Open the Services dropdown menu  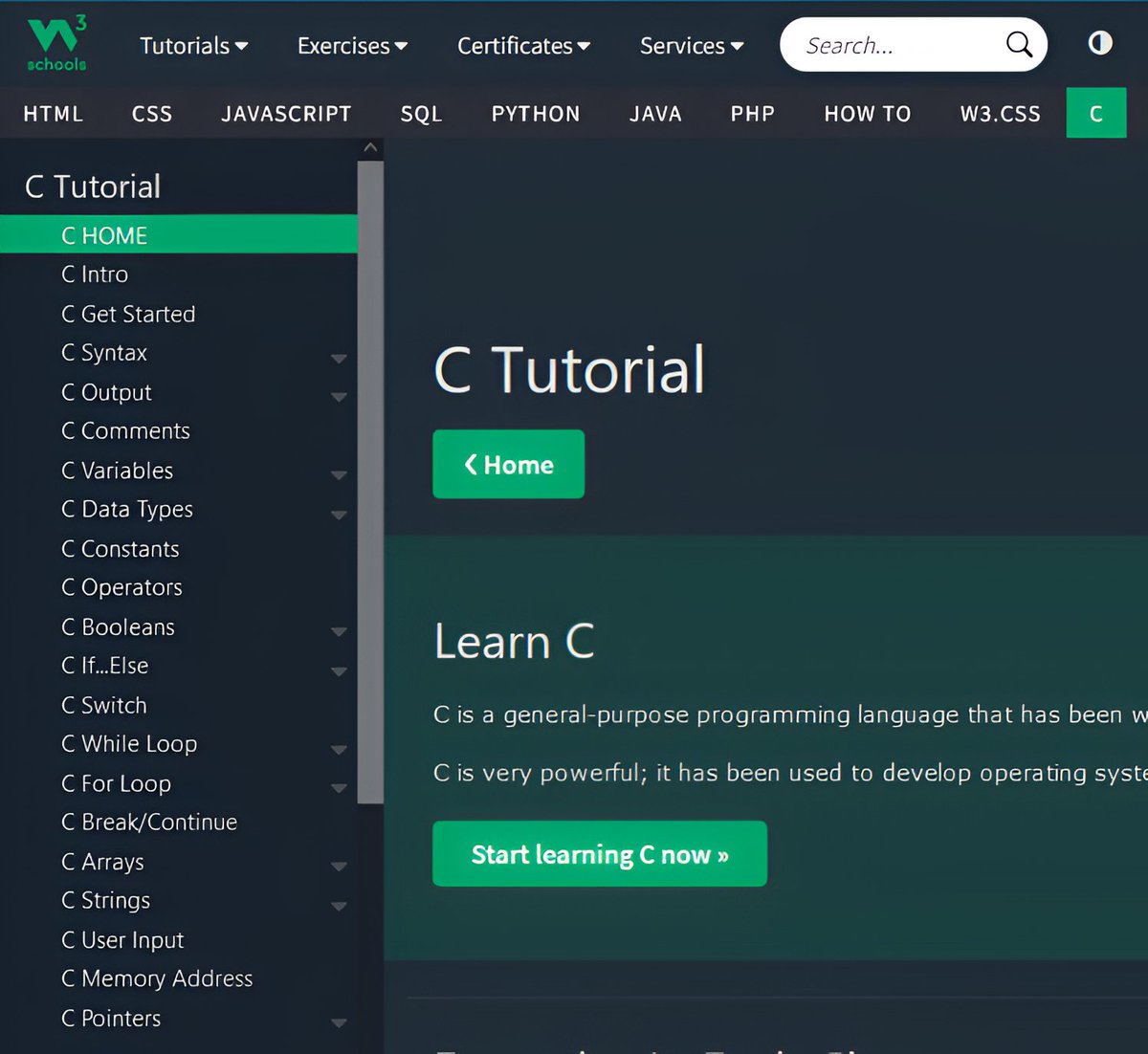(692, 45)
